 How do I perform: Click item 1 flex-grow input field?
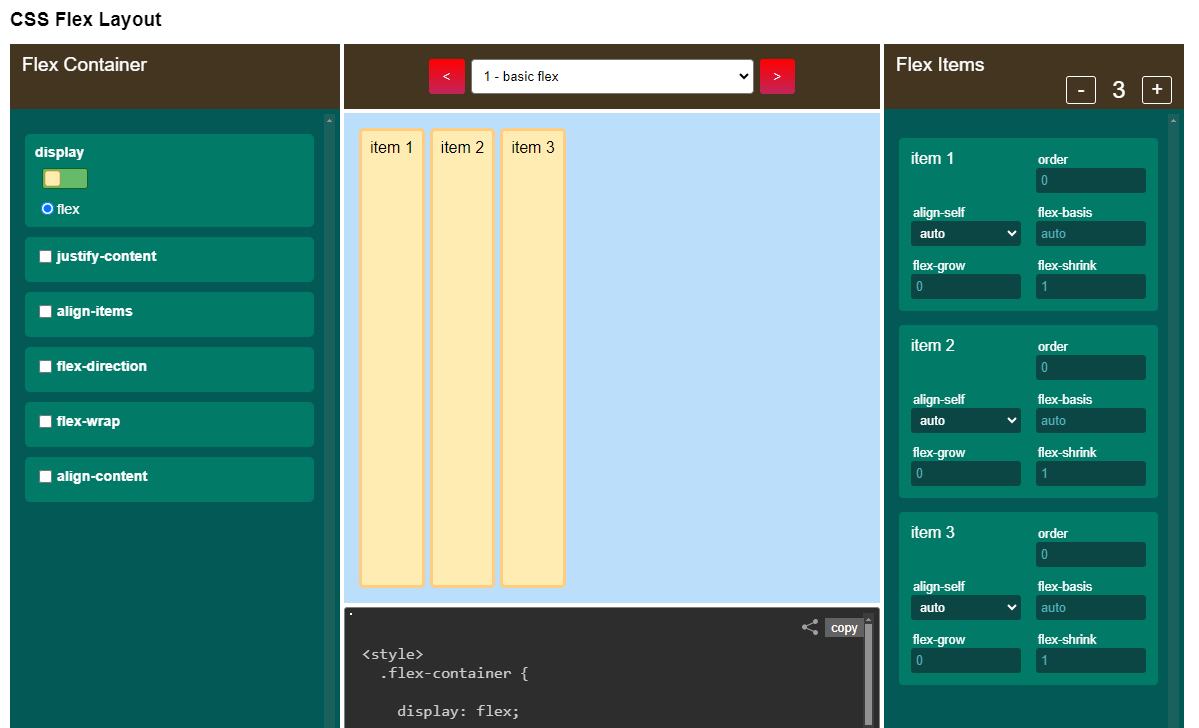[x=965, y=287]
